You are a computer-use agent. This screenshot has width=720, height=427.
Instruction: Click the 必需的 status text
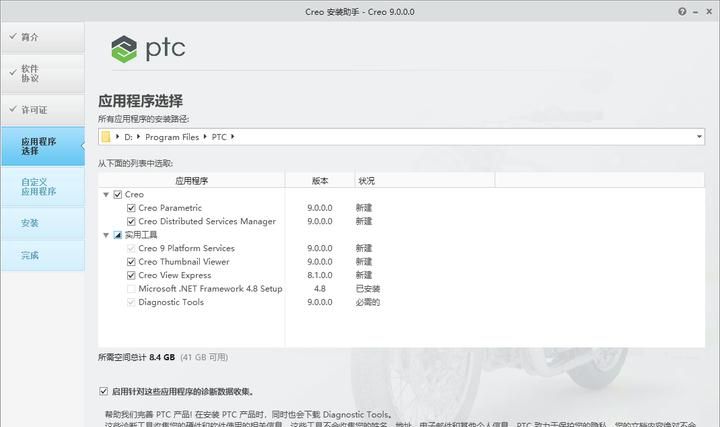click(368, 302)
